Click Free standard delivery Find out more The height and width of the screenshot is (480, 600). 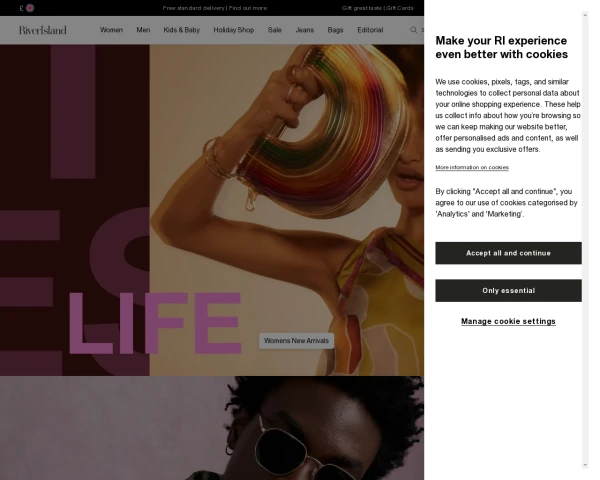[215, 8]
